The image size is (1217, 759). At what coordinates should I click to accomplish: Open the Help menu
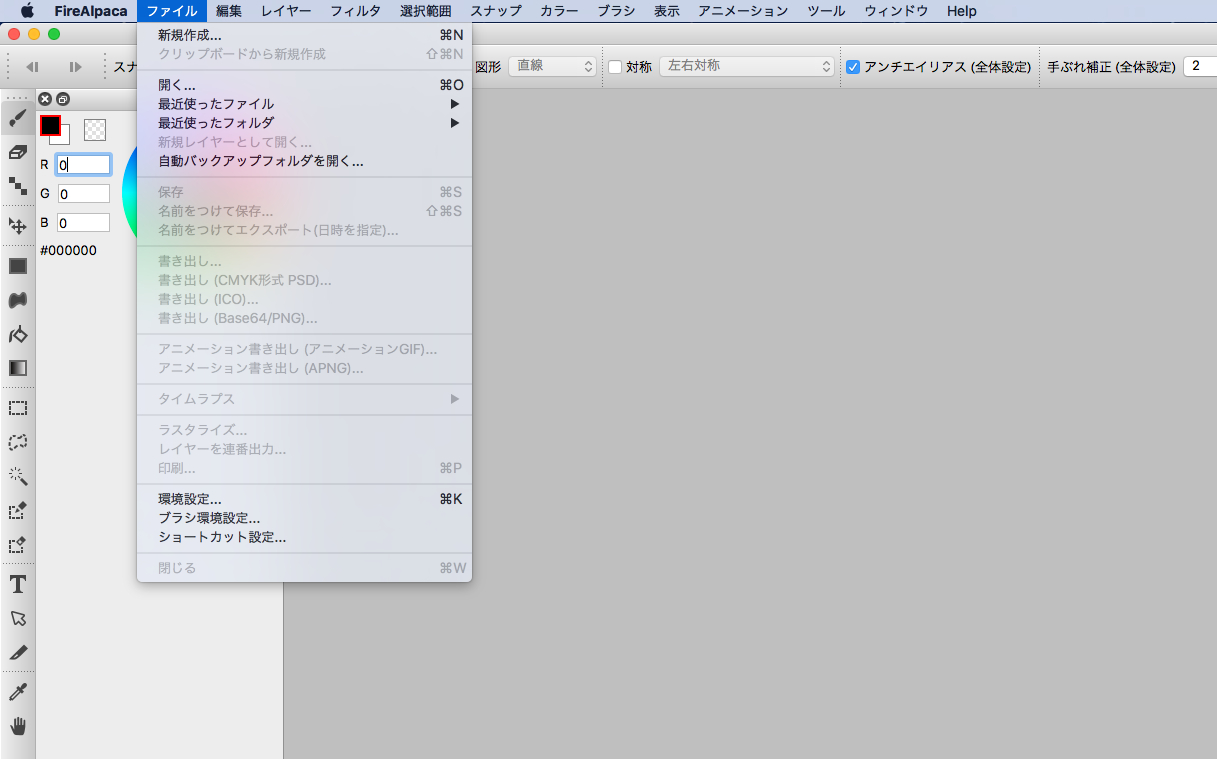(x=961, y=11)
